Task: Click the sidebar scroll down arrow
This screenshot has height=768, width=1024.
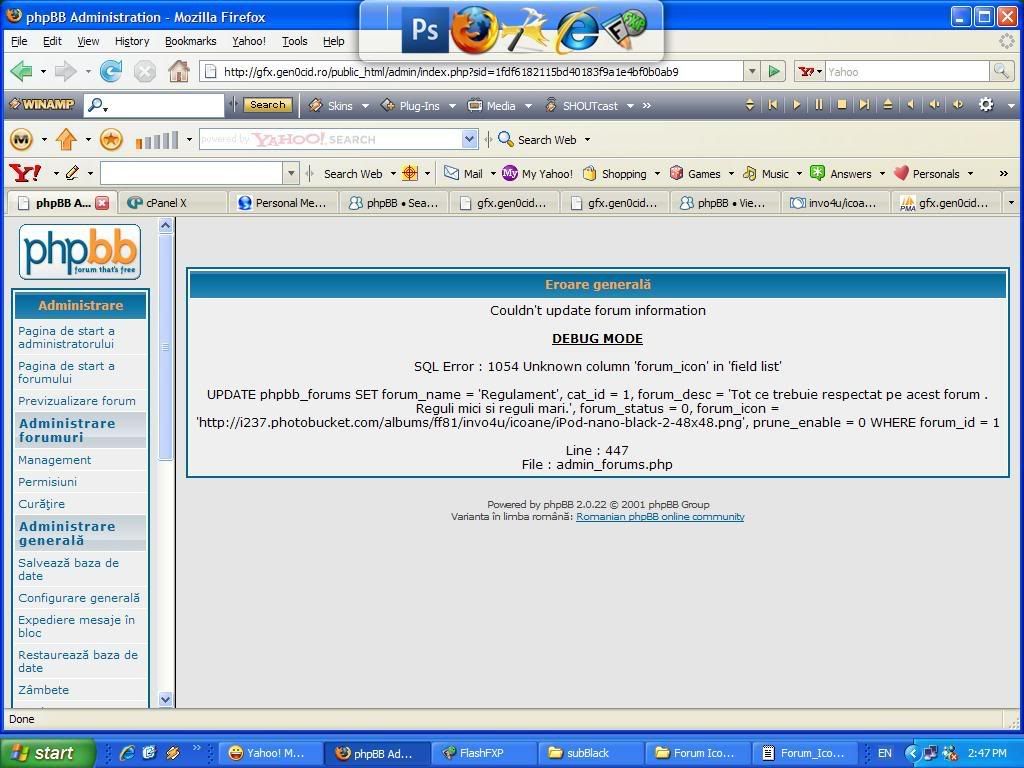Action: (x=165, y=699)
